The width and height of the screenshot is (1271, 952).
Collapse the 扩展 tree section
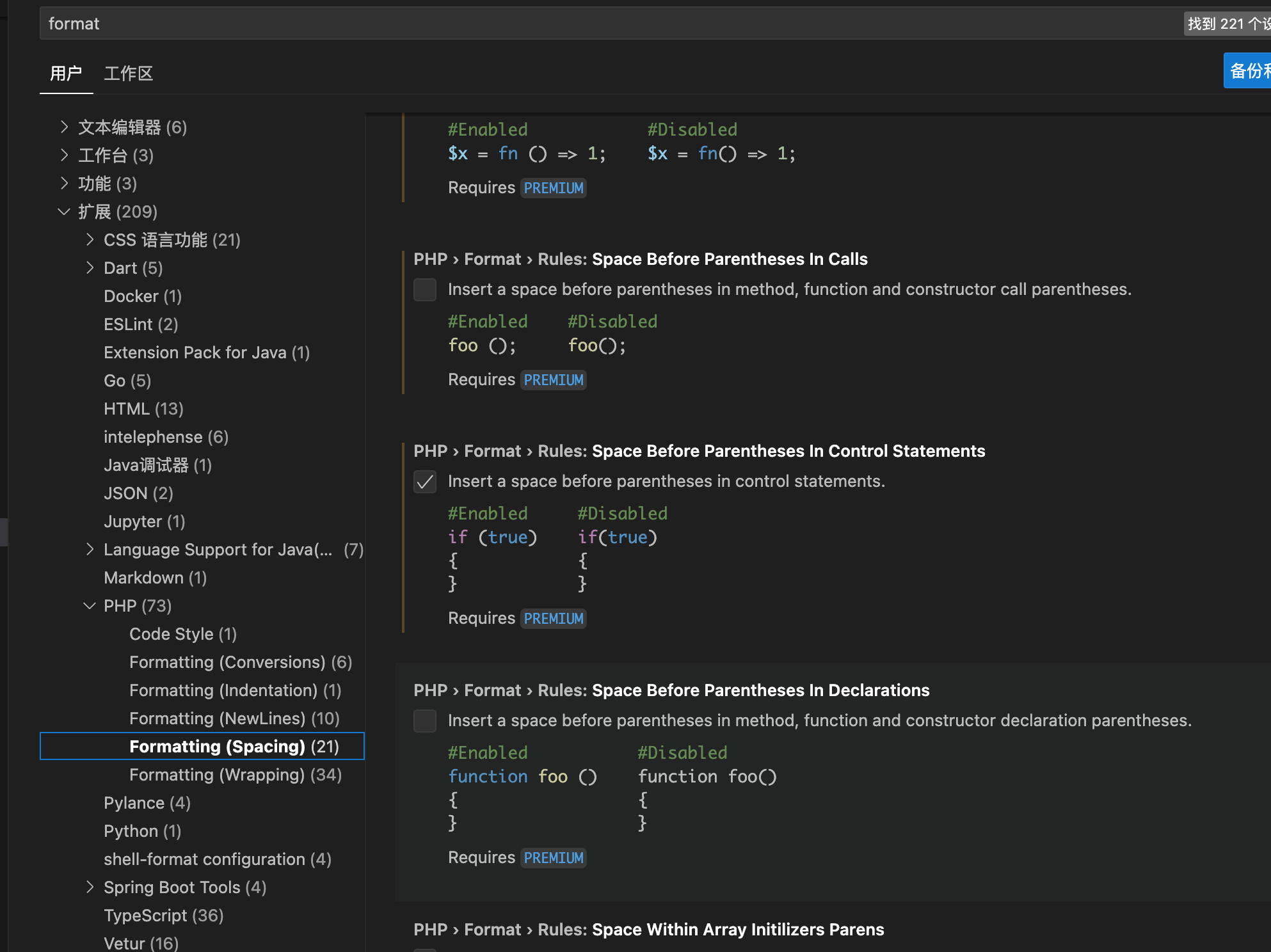(x=64, y=212)
